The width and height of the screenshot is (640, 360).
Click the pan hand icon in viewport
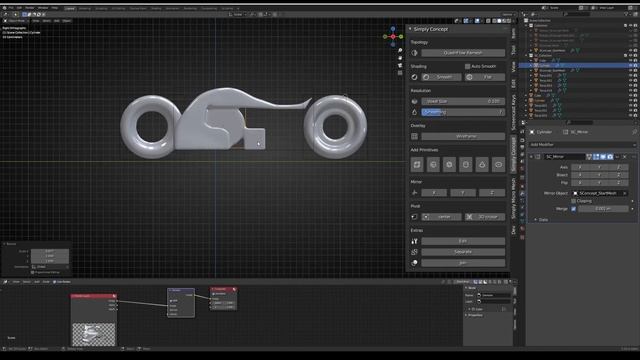400,58
